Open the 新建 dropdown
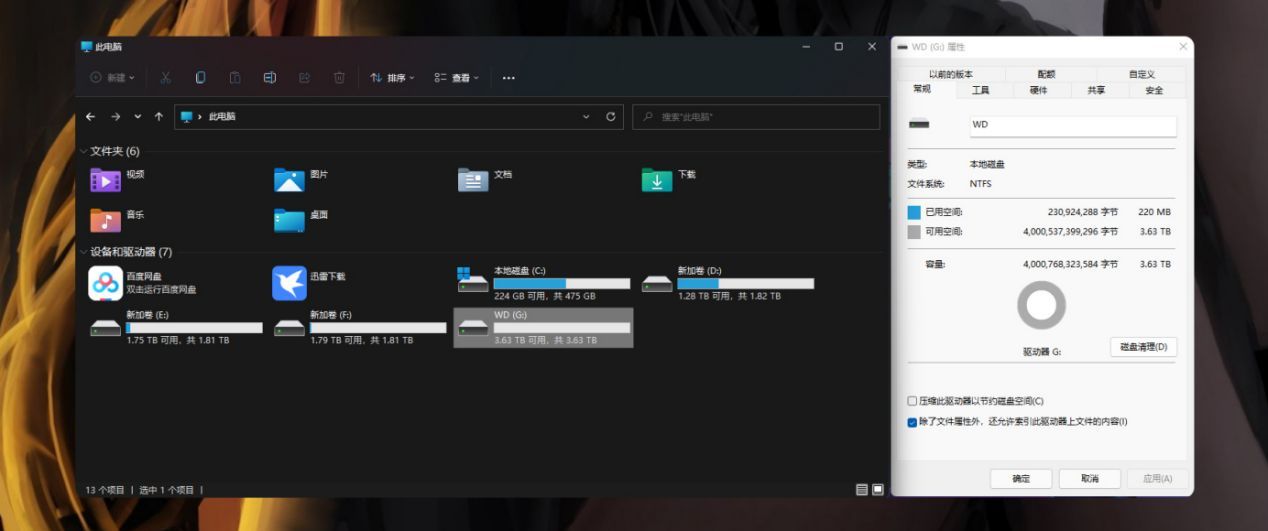 point(113,78)
